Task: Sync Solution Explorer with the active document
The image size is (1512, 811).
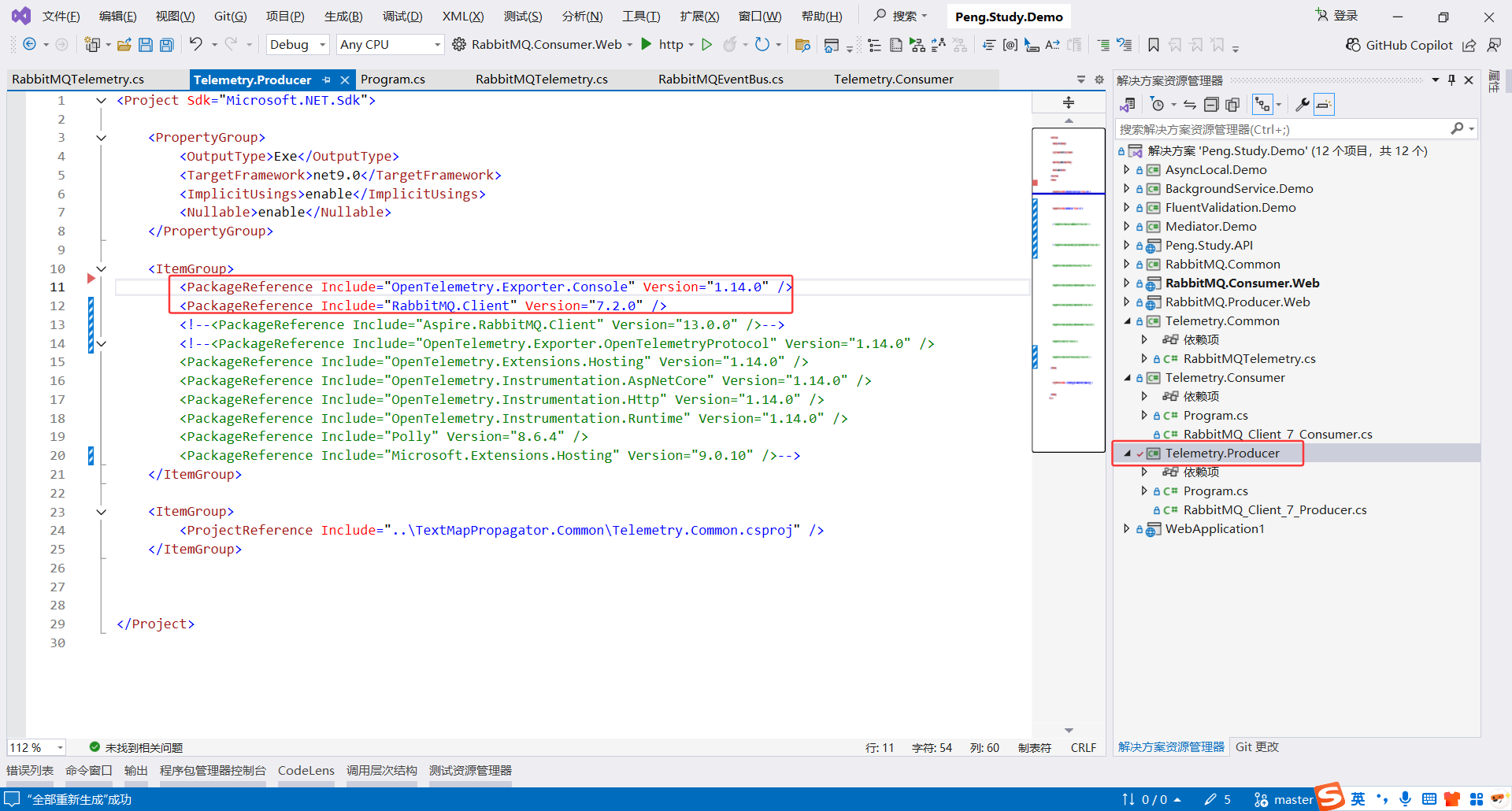Action: pyautogui.click(x=1190, y=105)
